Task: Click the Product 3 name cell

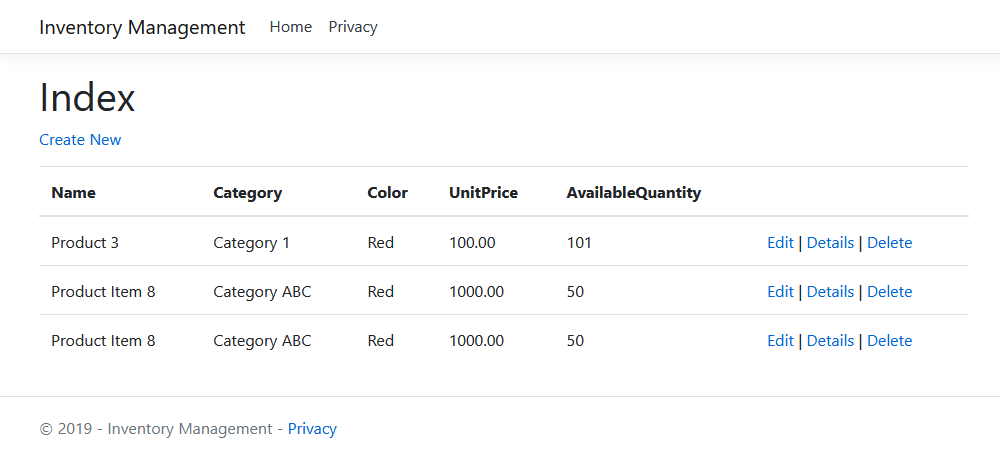Action: tap(85, 243)
